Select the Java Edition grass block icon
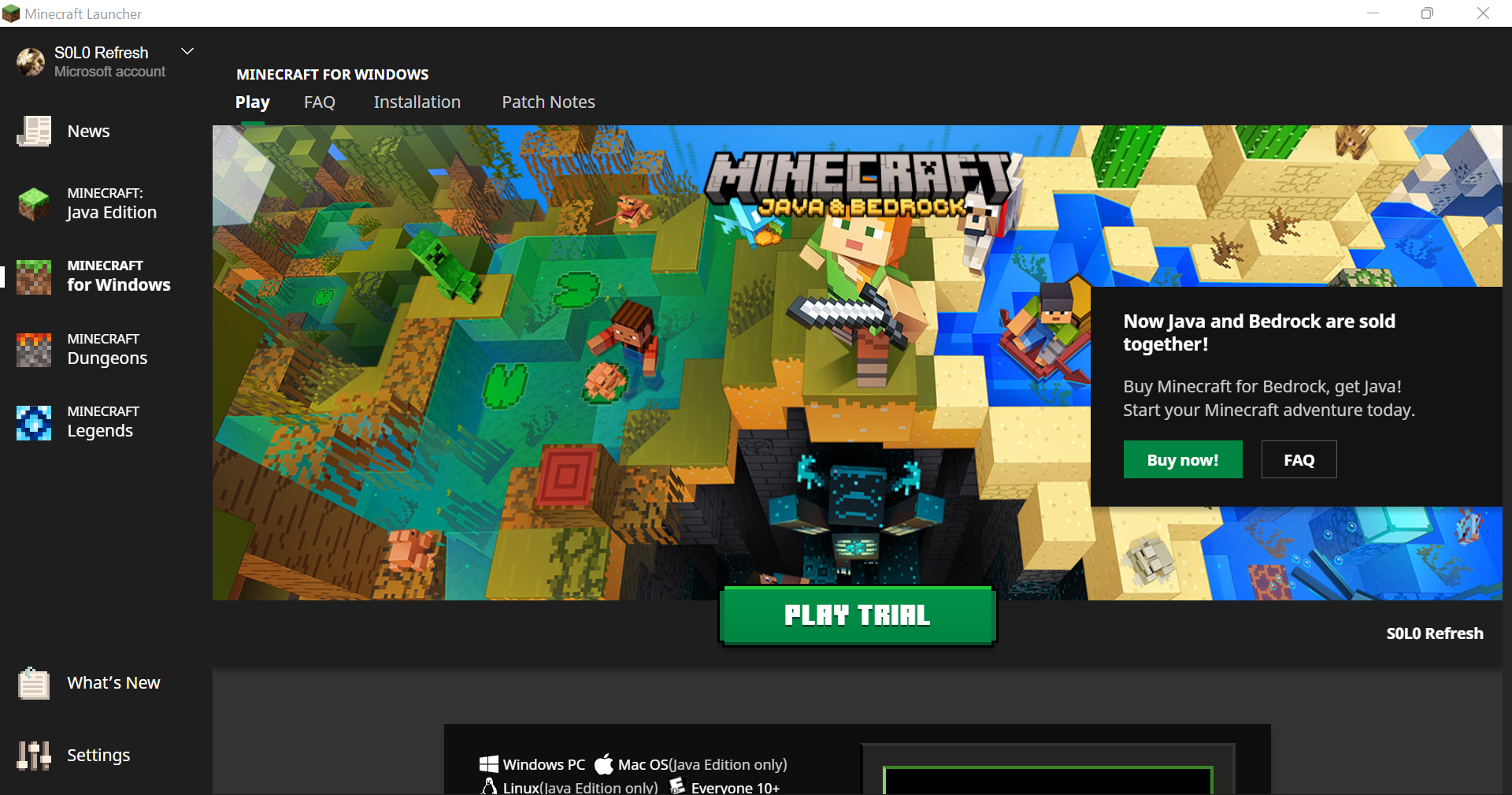Viewport: 1512px width, 795px height. pyautogui.click(x=34, y=204)
